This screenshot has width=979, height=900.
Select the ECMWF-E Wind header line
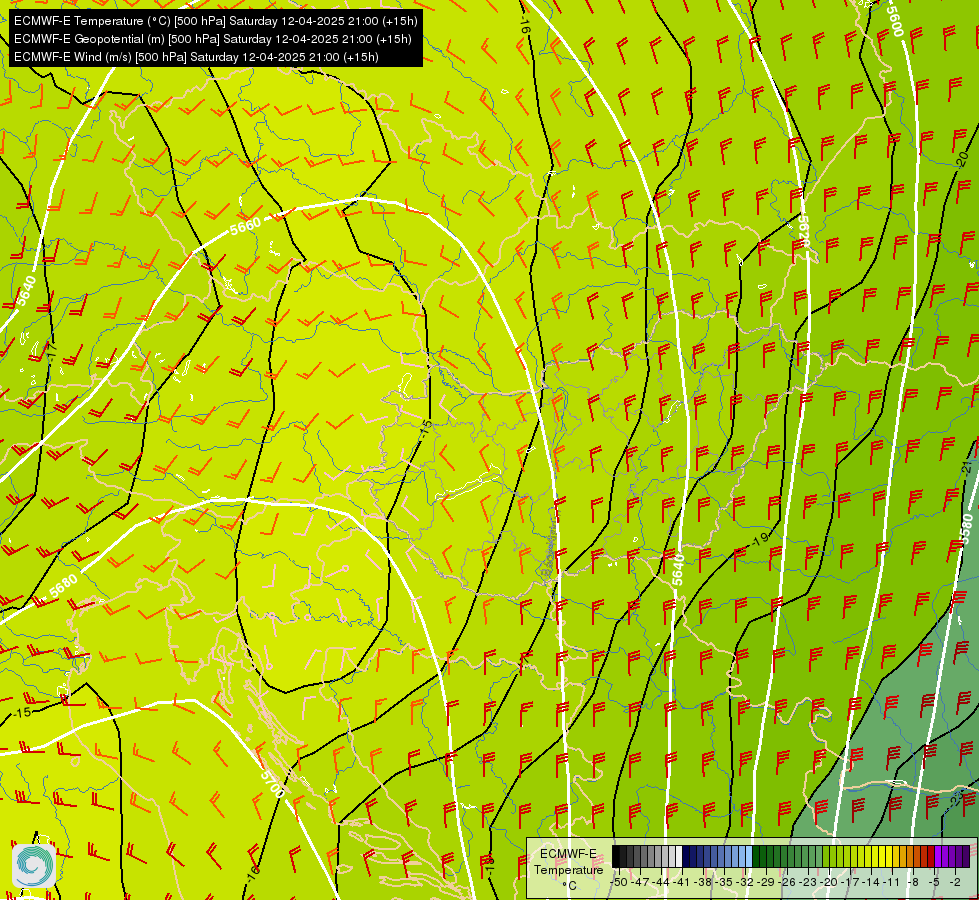point(196,57)
